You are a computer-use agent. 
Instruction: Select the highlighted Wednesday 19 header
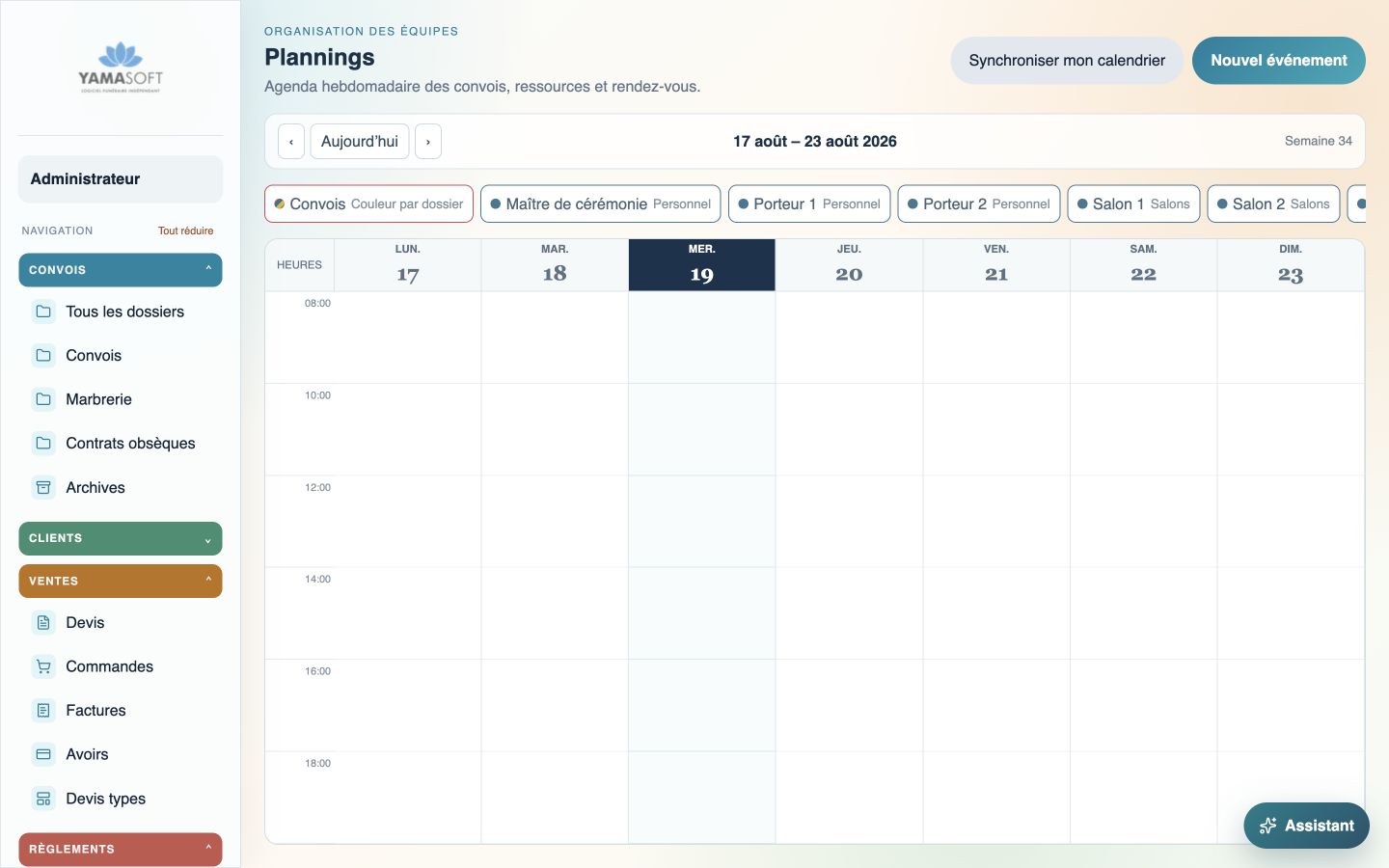point(702,265)
